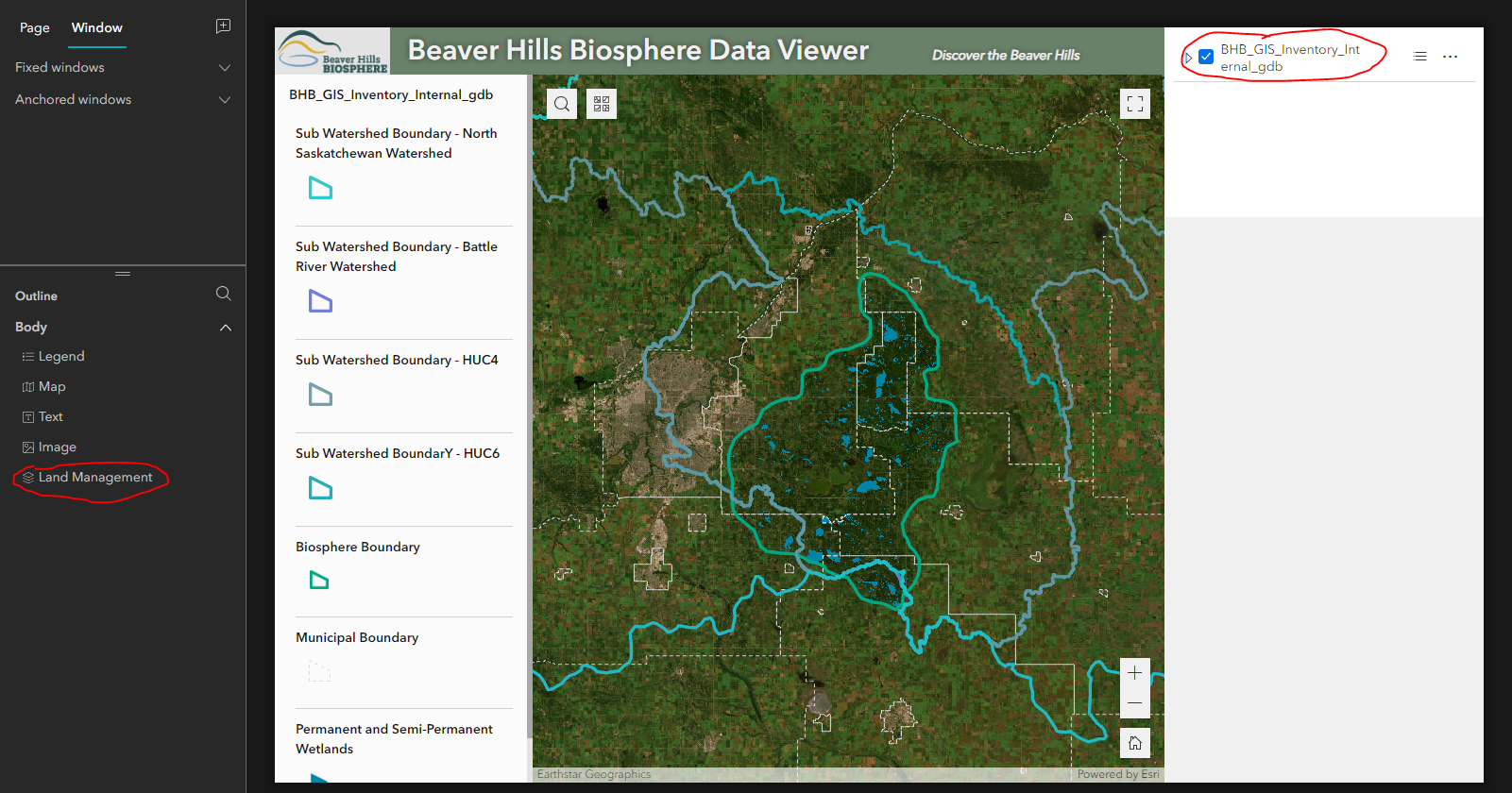Click the Land Management layers icon
Viewport: 1512px width, 793px height.
coord(28,478)
